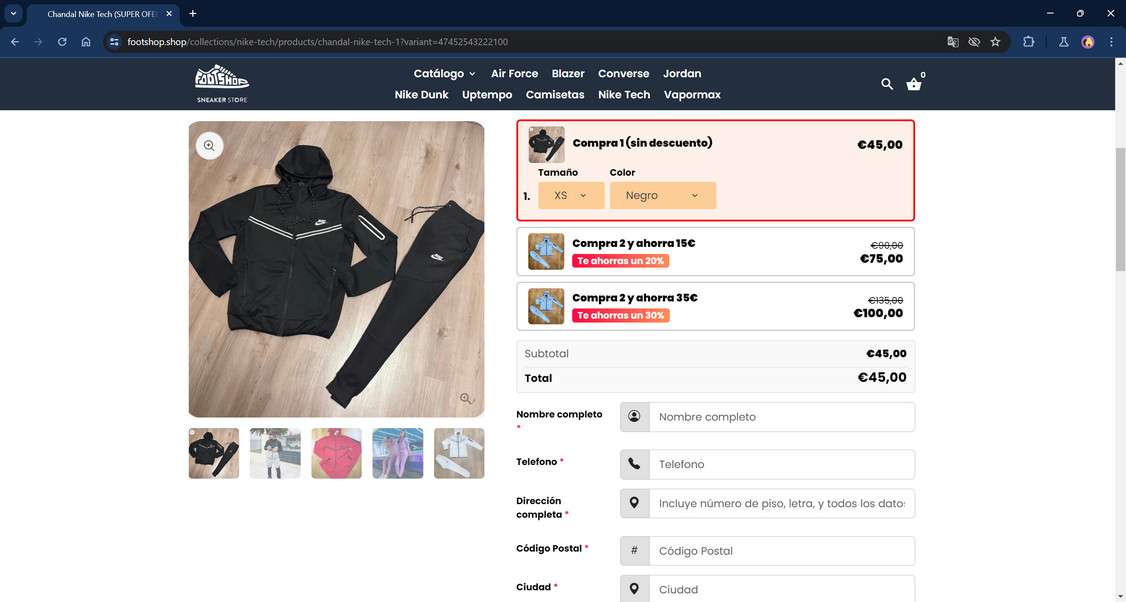Go to browser home icon
Image resolution: width=1126 pixels, height=602 pixels.
86,42
